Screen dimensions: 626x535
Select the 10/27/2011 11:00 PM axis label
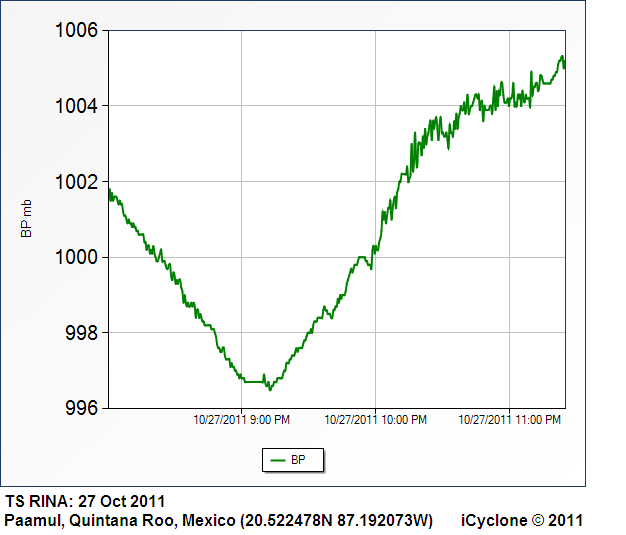[510, 420]
